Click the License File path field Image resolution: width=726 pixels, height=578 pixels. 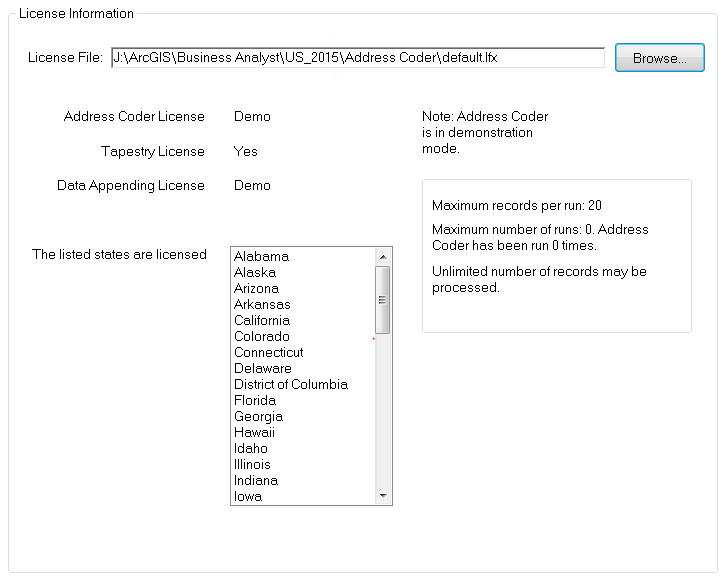tap(358, 57)
